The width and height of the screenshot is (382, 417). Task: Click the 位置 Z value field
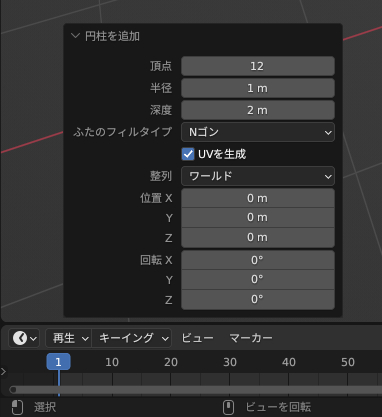tap(258, 237)
